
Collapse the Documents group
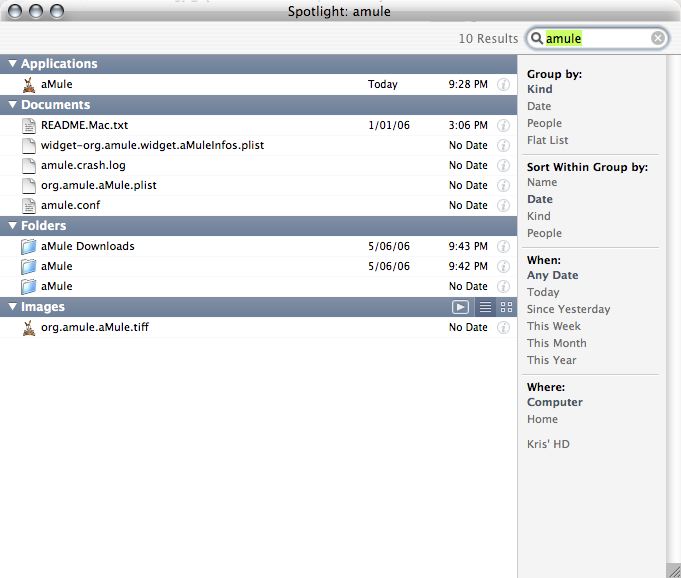pyautogui.click(x=13, y=105)
